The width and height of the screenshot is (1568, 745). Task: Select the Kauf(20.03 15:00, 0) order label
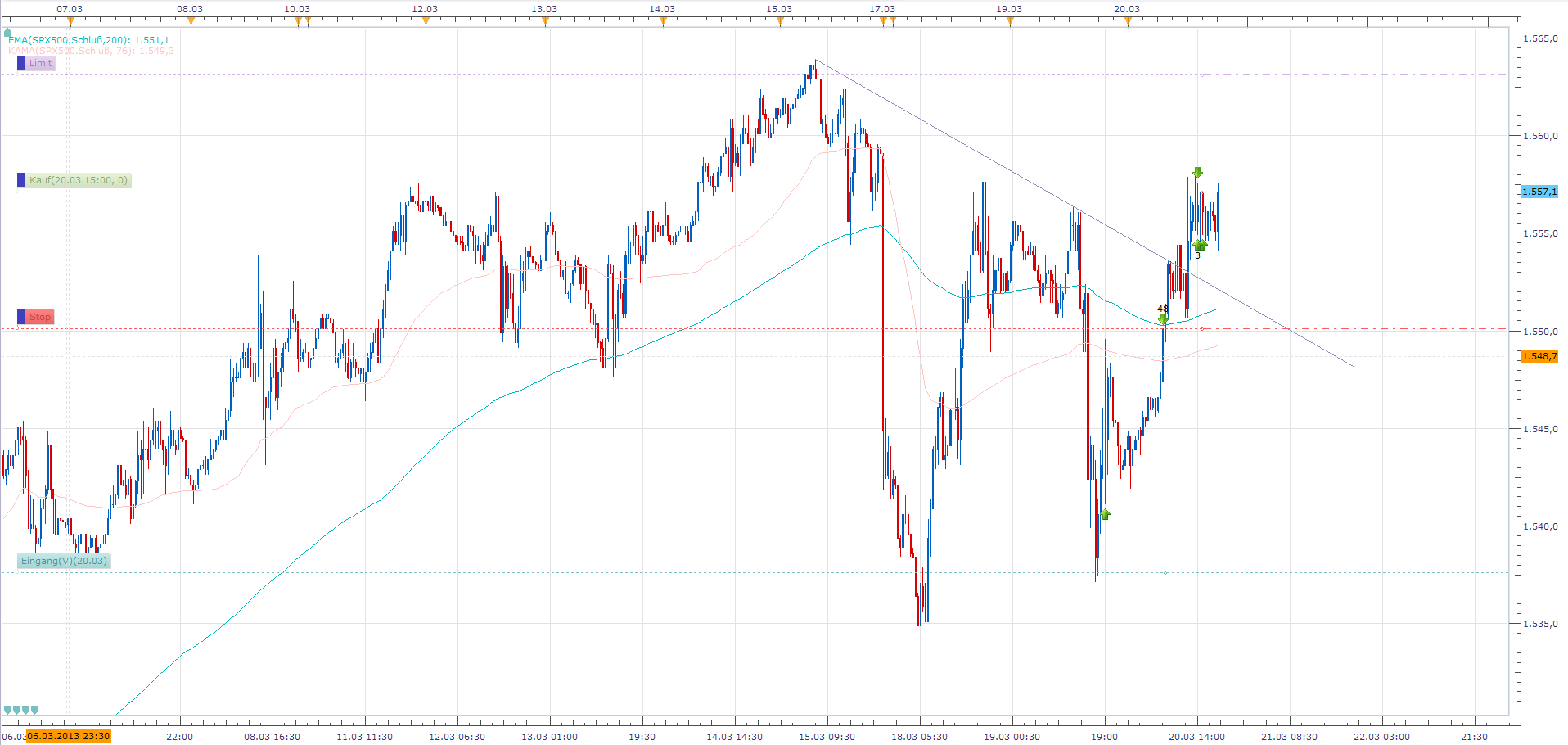point(79,180)
